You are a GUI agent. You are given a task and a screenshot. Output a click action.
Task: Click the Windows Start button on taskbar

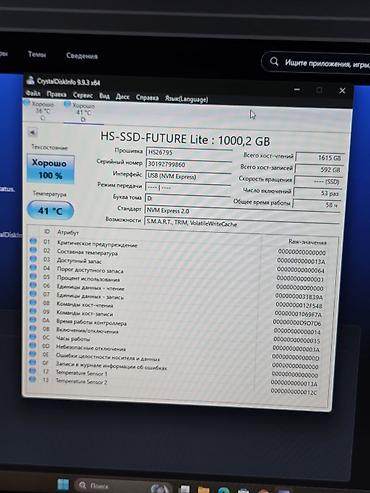(x=63, y=484)
